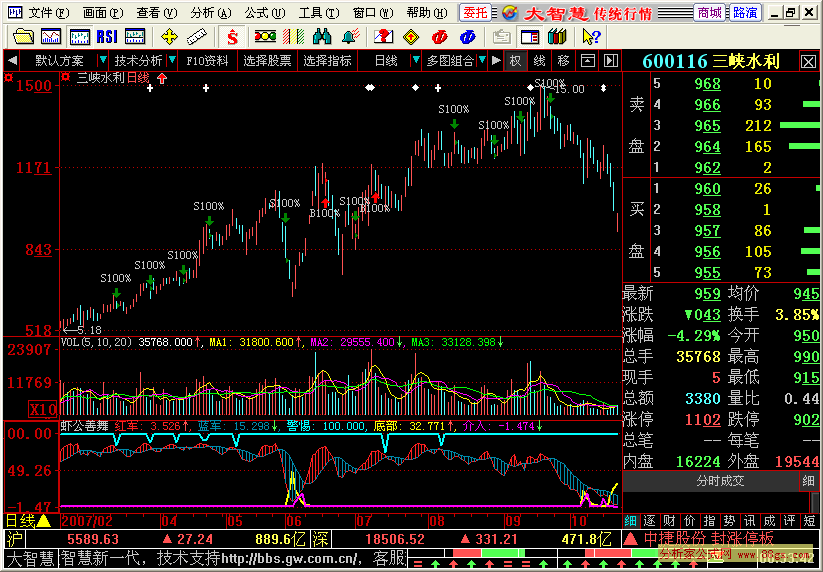
Task: Toggle the 线 button
Action: click(540, 61)
